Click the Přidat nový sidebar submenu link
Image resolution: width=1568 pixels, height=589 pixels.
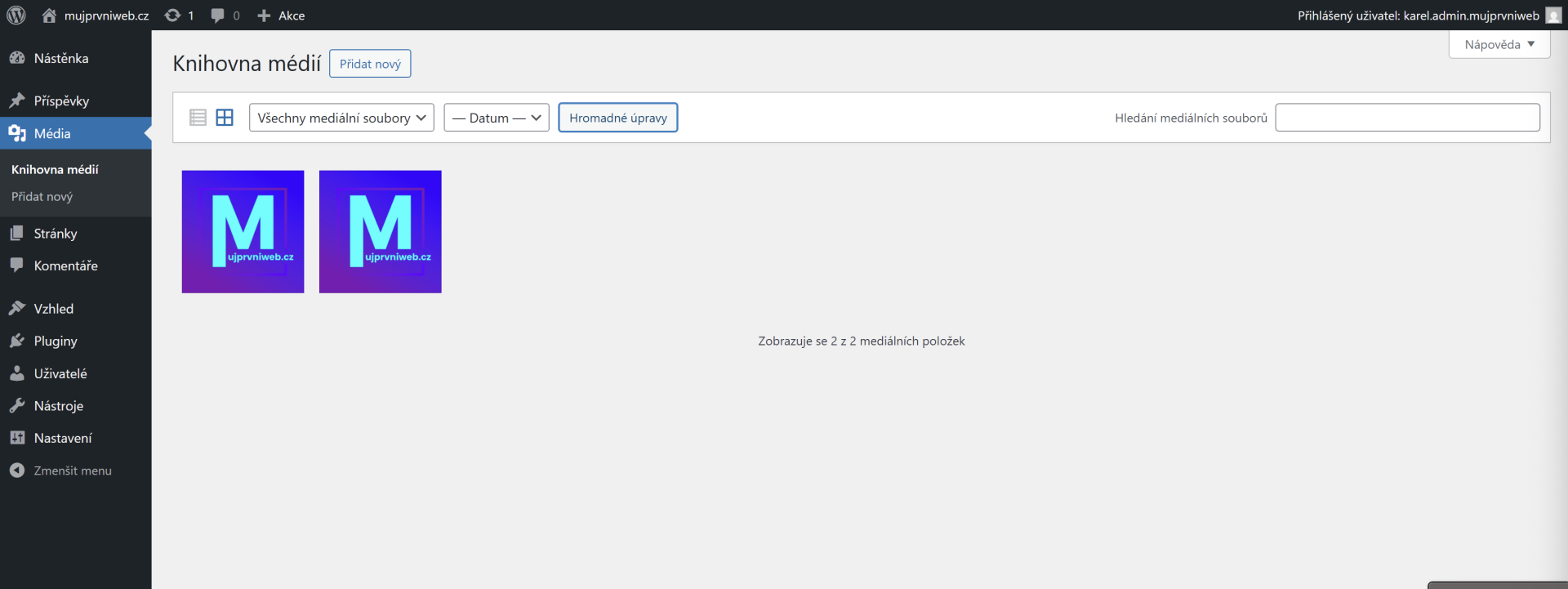42,197
